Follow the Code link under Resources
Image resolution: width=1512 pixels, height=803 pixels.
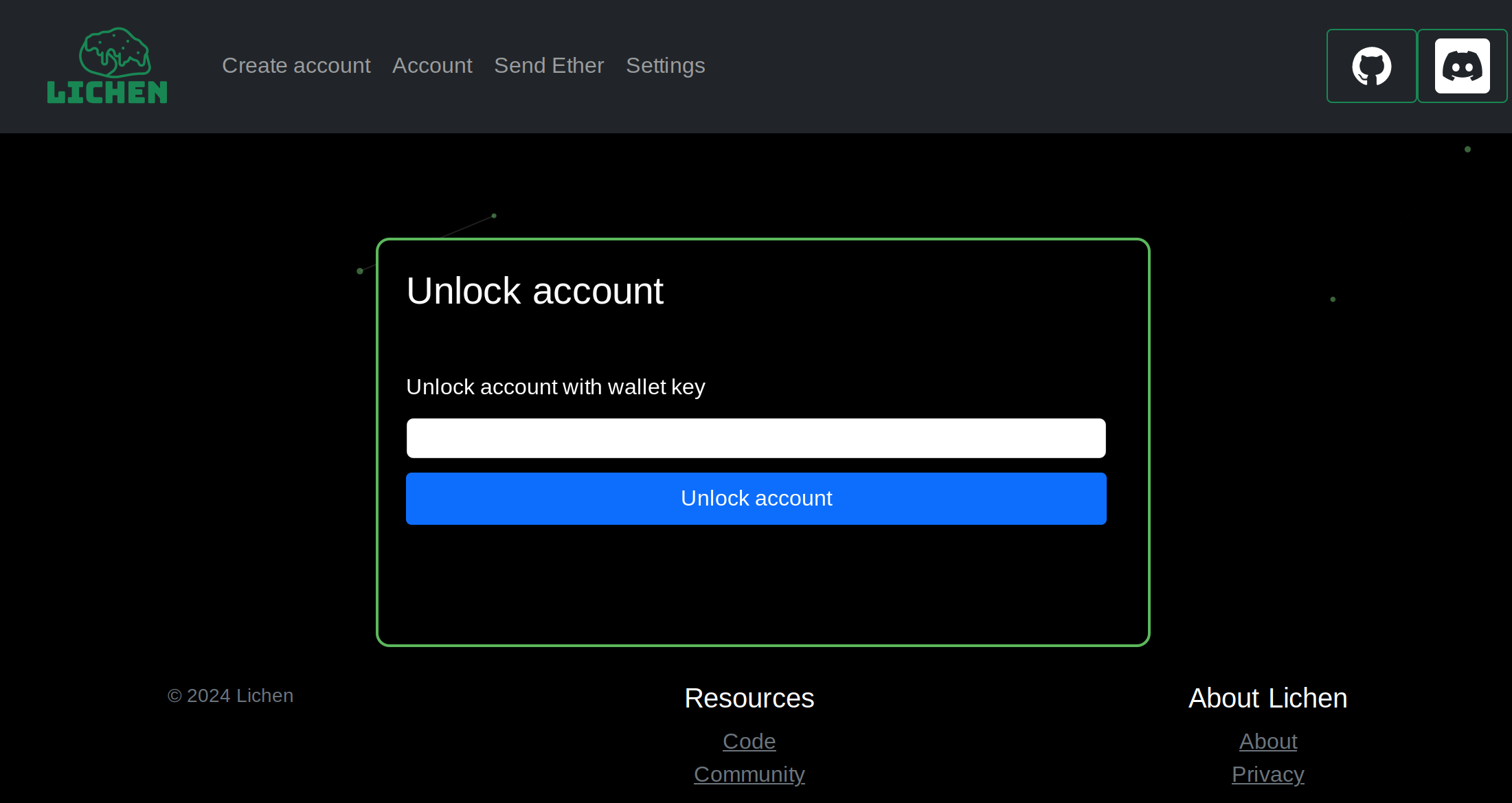[749, 741]
